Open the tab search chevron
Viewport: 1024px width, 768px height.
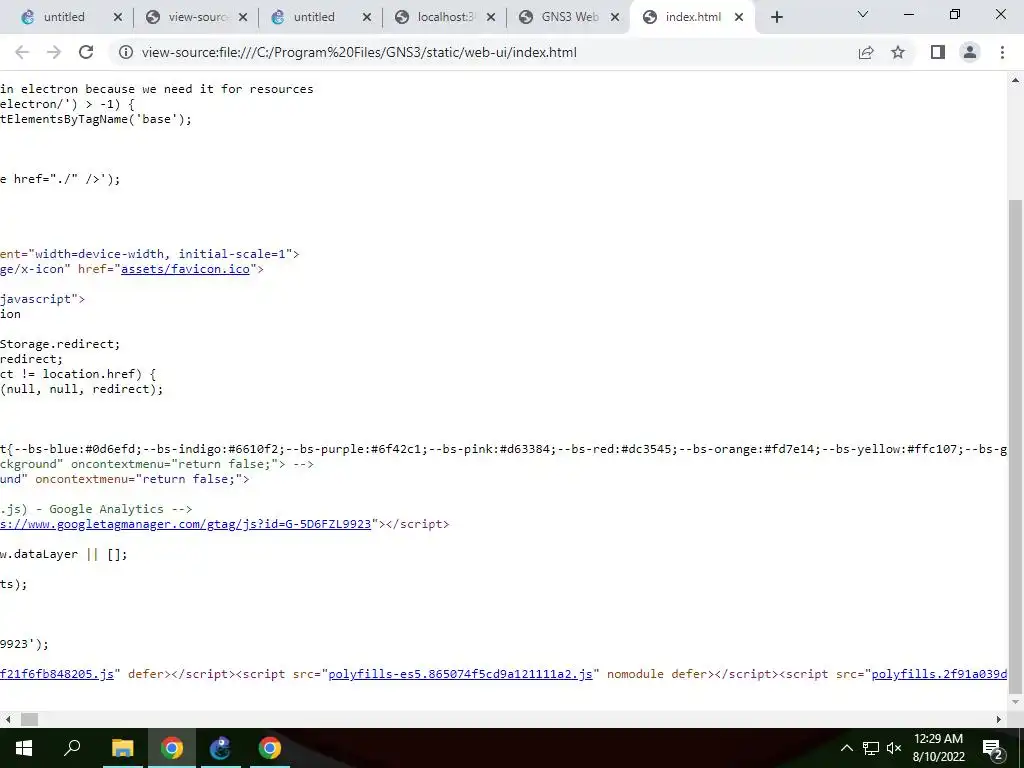[863, 14]
